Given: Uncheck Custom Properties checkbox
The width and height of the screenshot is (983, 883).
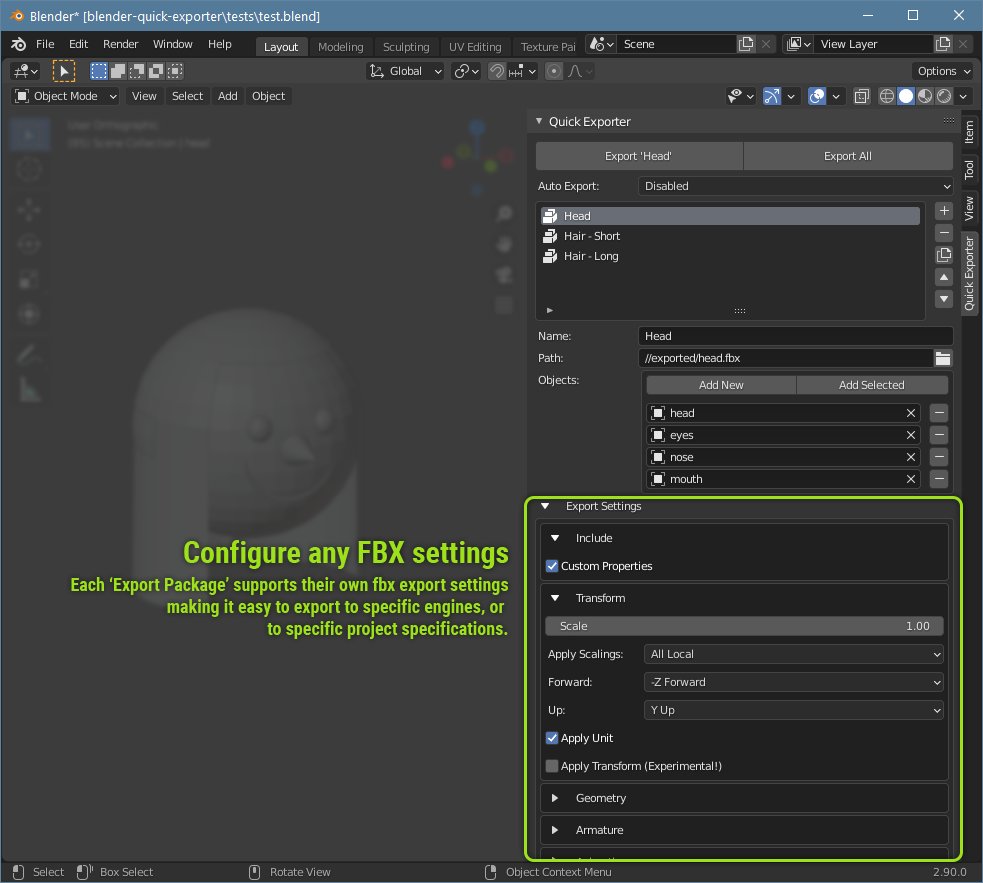Looking at the screenshot, I should (x=552, y=566).
